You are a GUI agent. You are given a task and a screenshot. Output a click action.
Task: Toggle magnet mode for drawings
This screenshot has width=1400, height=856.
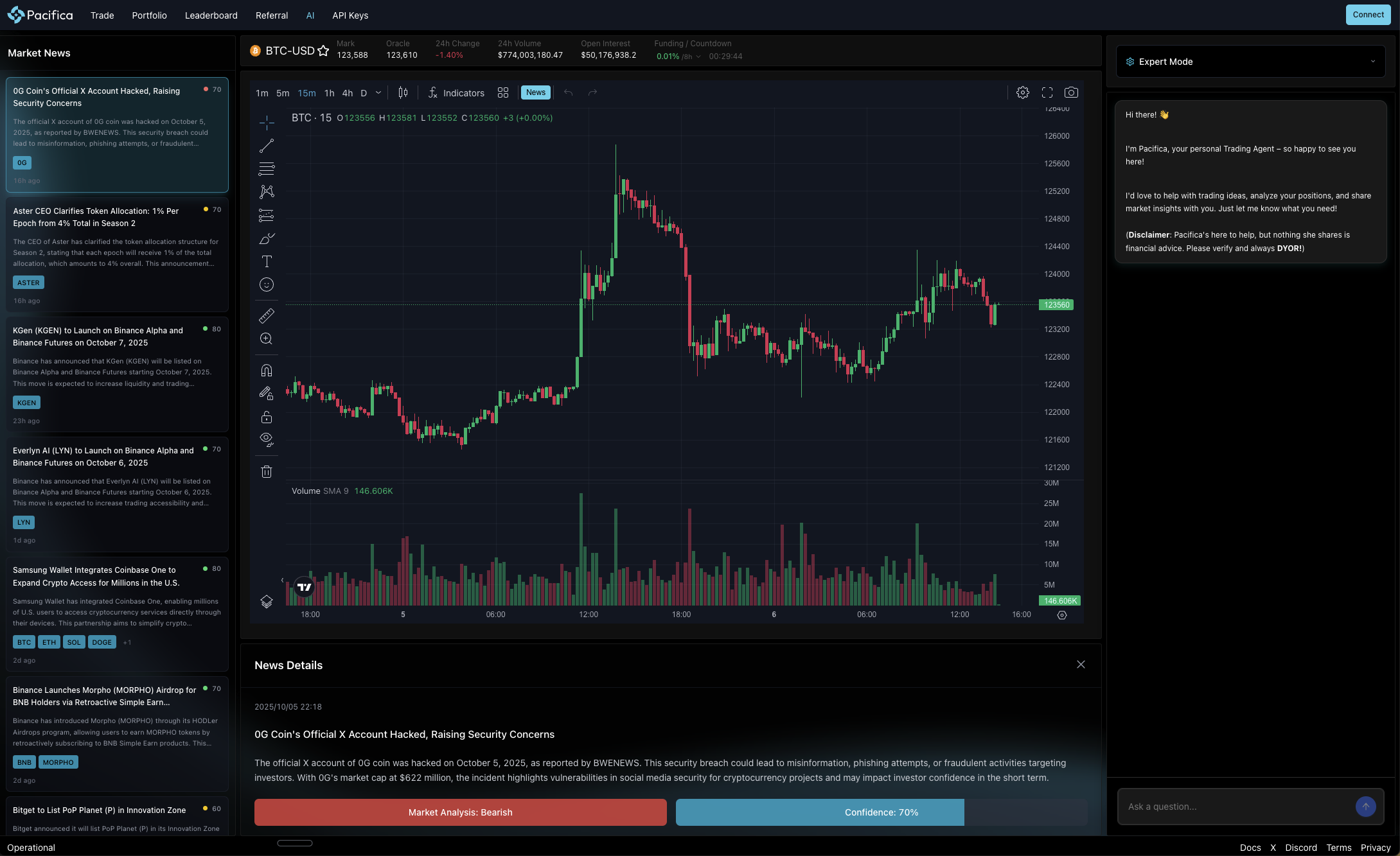coord(267,370)
